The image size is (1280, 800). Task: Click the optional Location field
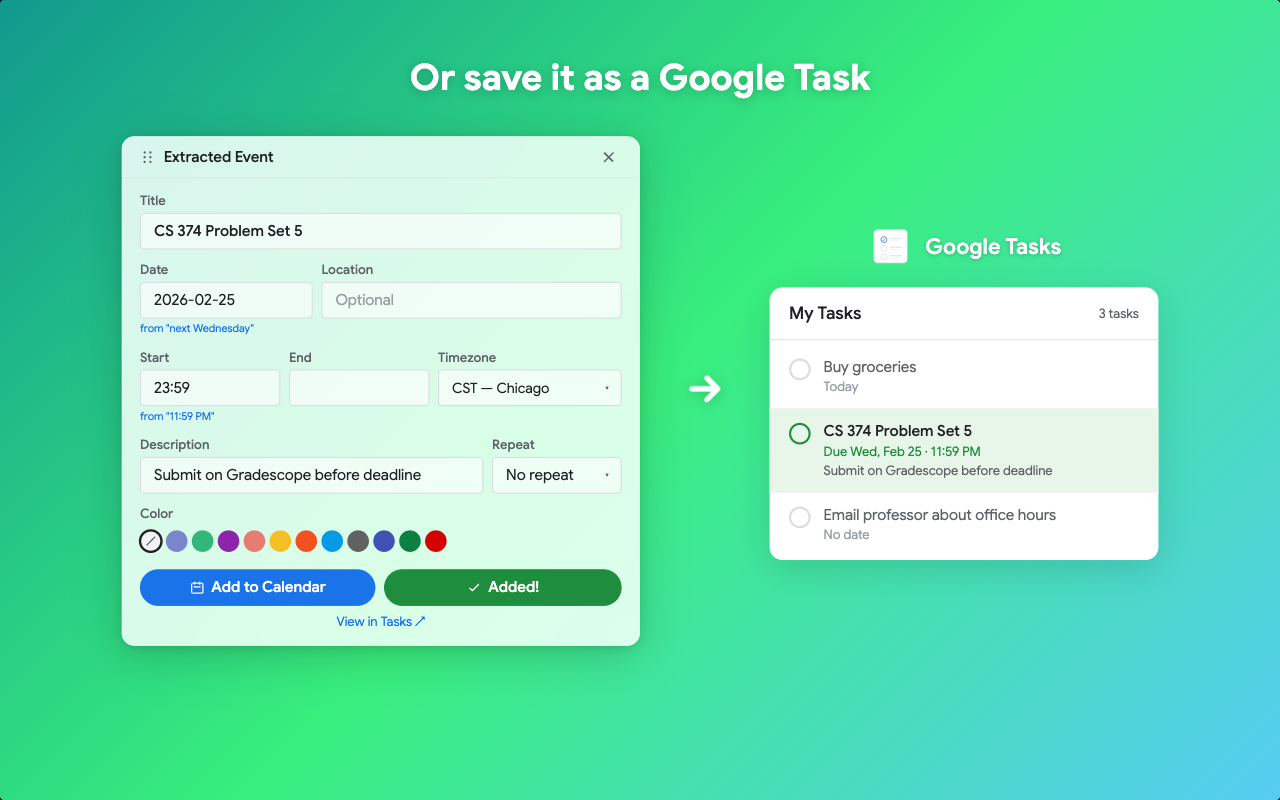471,300
